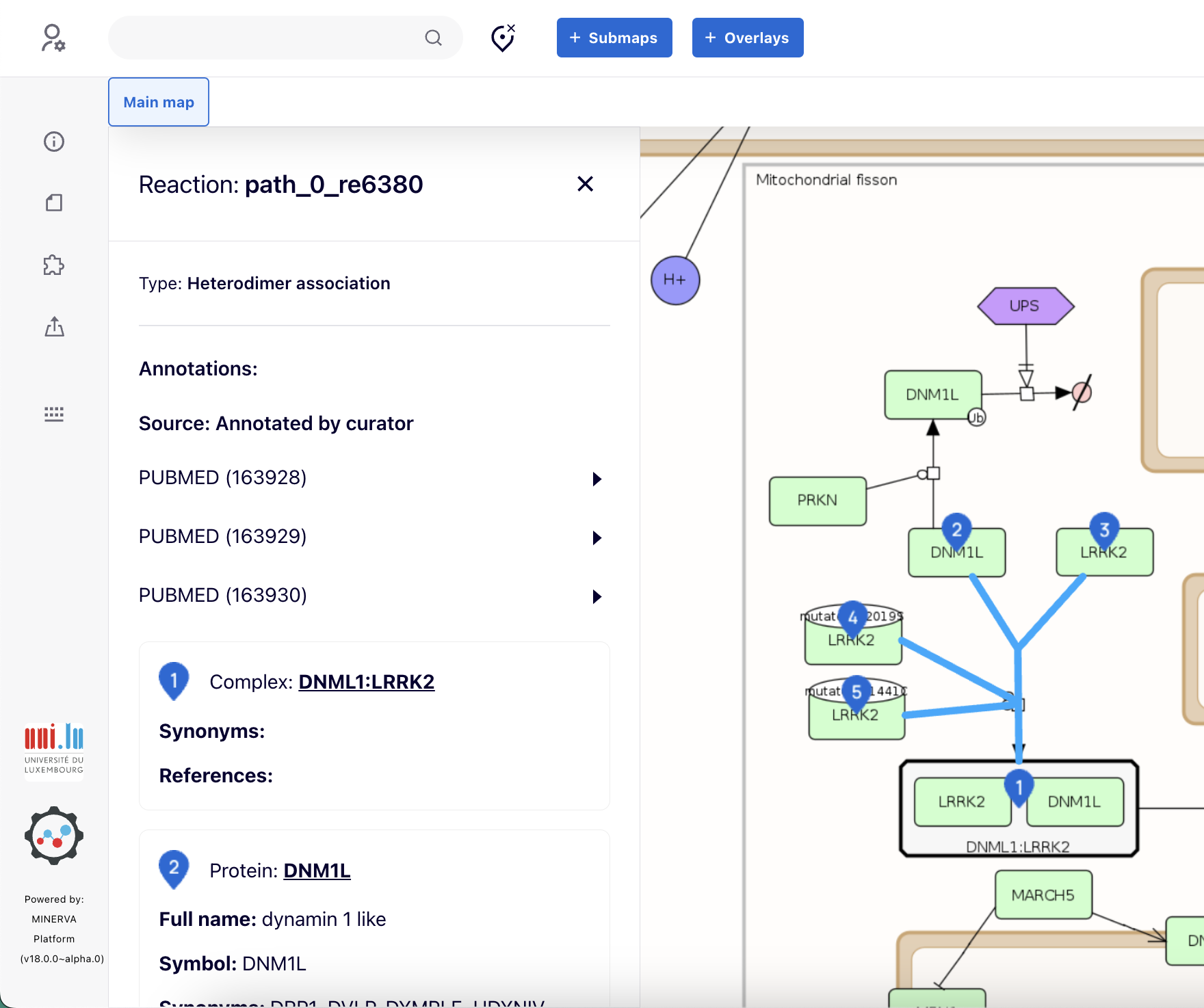This screenshot has width=1204, height=1008.
Task: Click the search magnifier icon
Action: click(433, 38)
